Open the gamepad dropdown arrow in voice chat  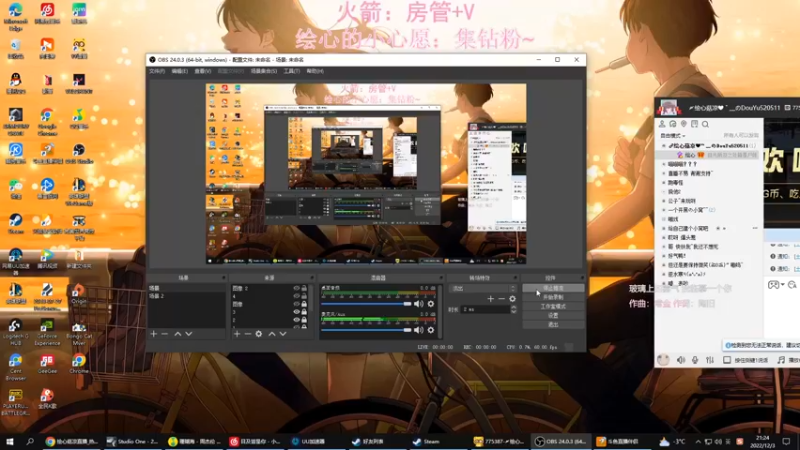(783, 285)
